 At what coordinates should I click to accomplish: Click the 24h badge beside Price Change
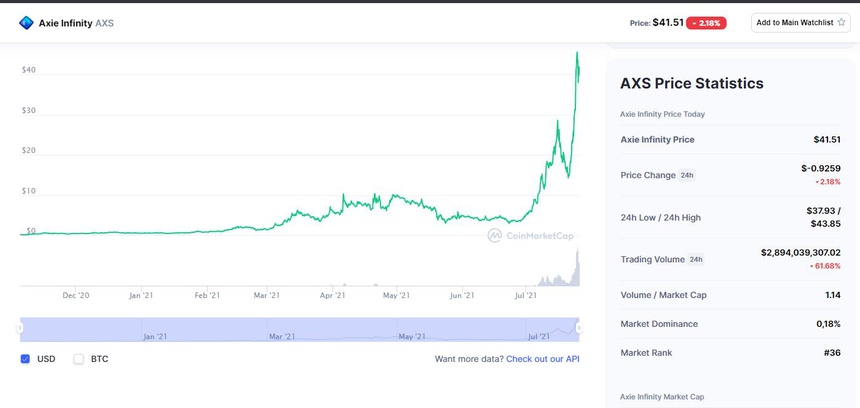tap(687, 175)
